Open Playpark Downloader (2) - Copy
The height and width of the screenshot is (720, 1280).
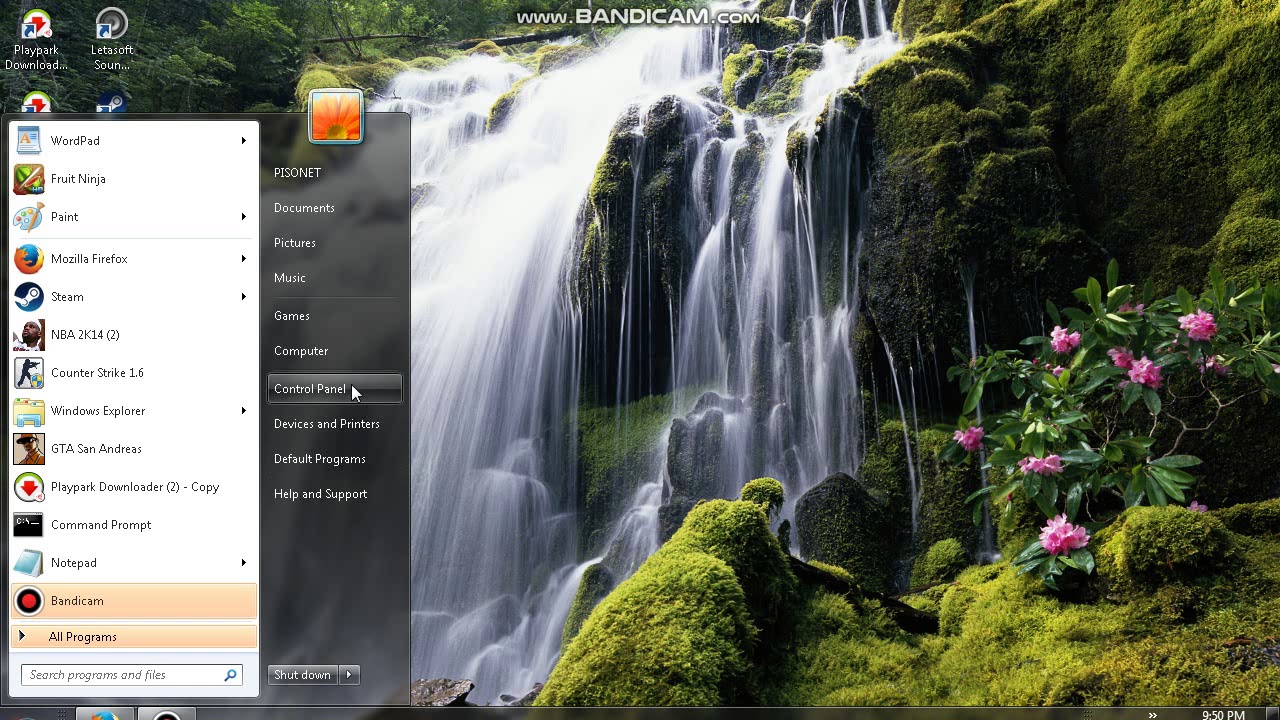coord(134,487)
